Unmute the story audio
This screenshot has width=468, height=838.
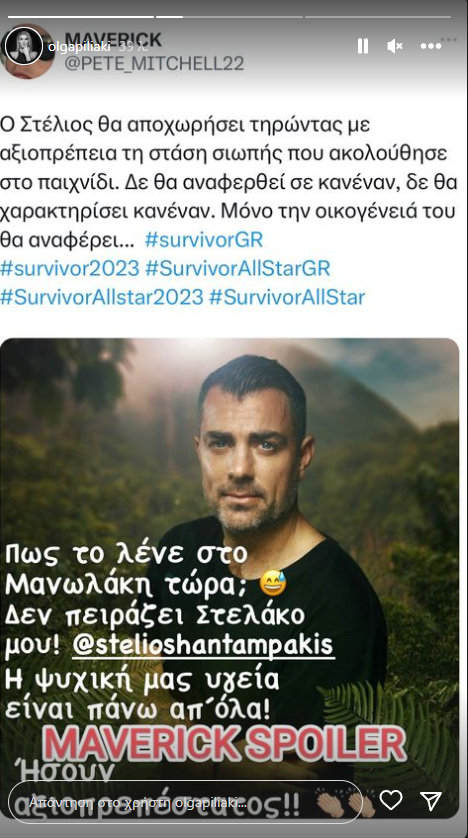click(x=395, y=46)
